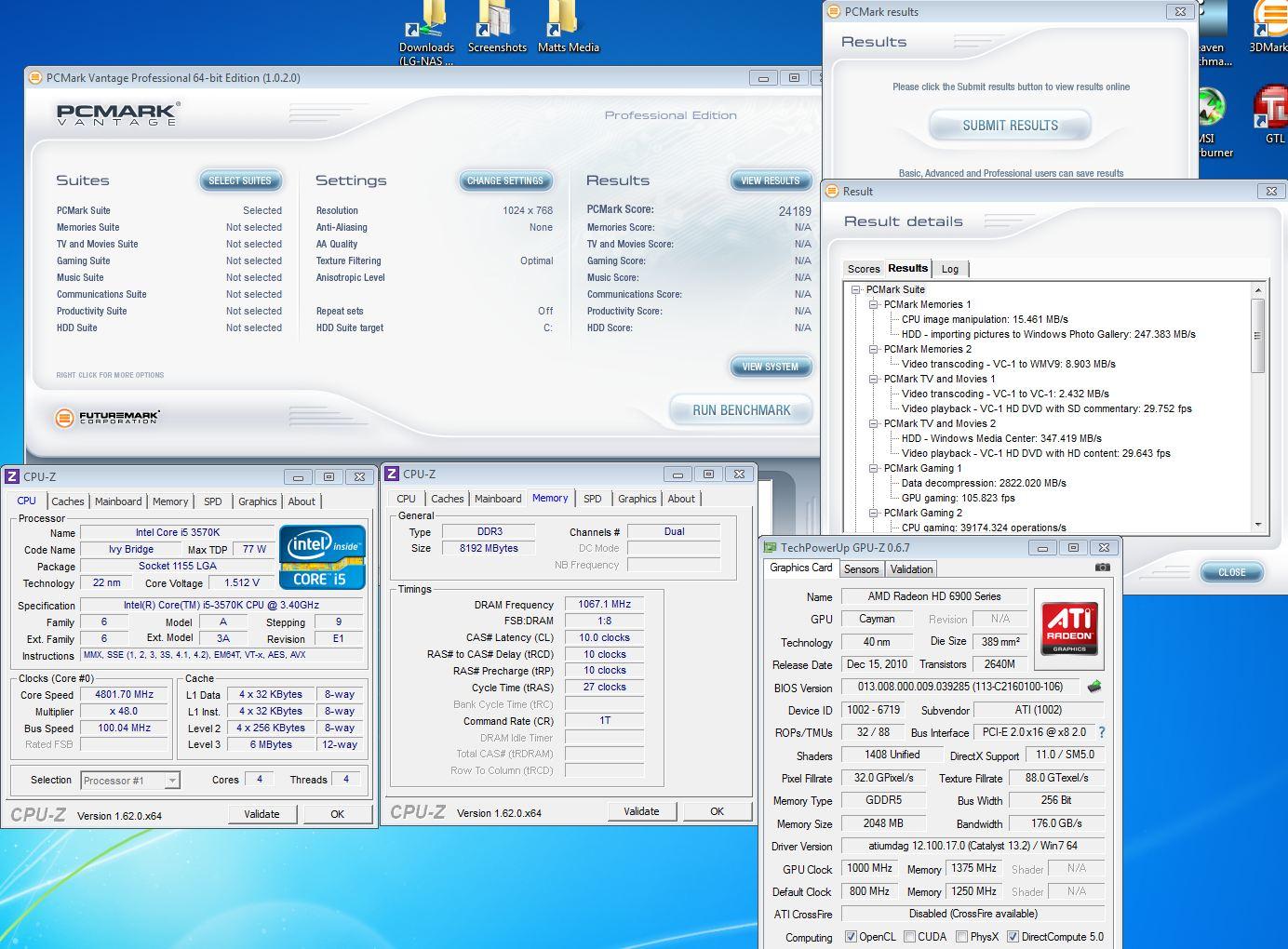1288x949 pixels.
Task: Click Validate in the left CPU-Z window
Action: pyautogui.click(x=262, y=814)
